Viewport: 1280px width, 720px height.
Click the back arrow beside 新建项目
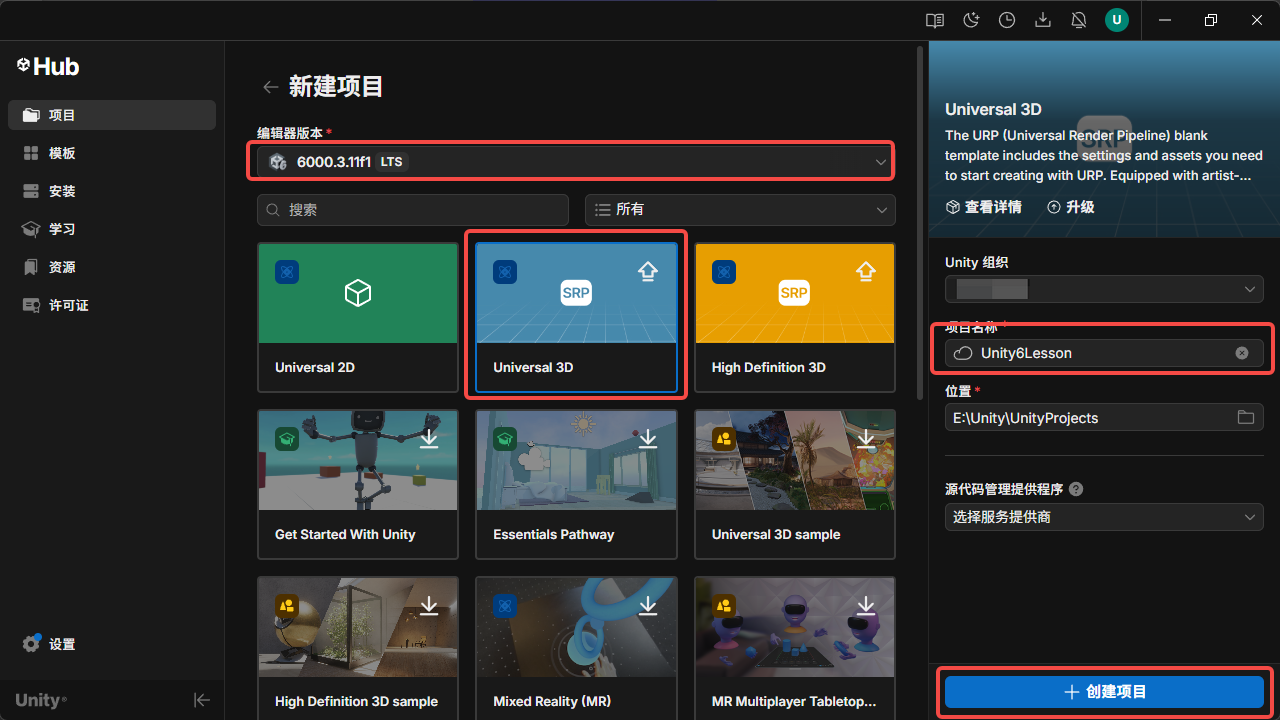[270, 87]
